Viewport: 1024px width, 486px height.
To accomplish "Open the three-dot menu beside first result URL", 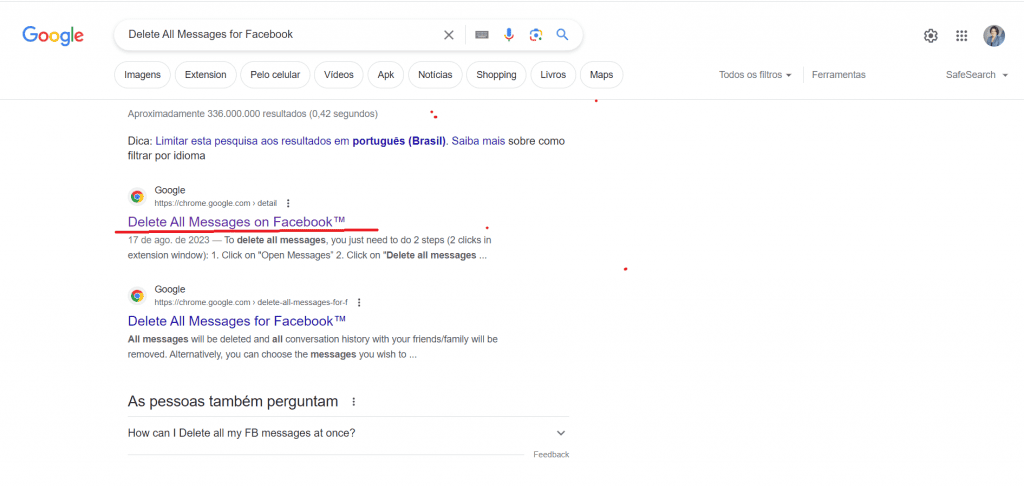I will tap(288, 203).
